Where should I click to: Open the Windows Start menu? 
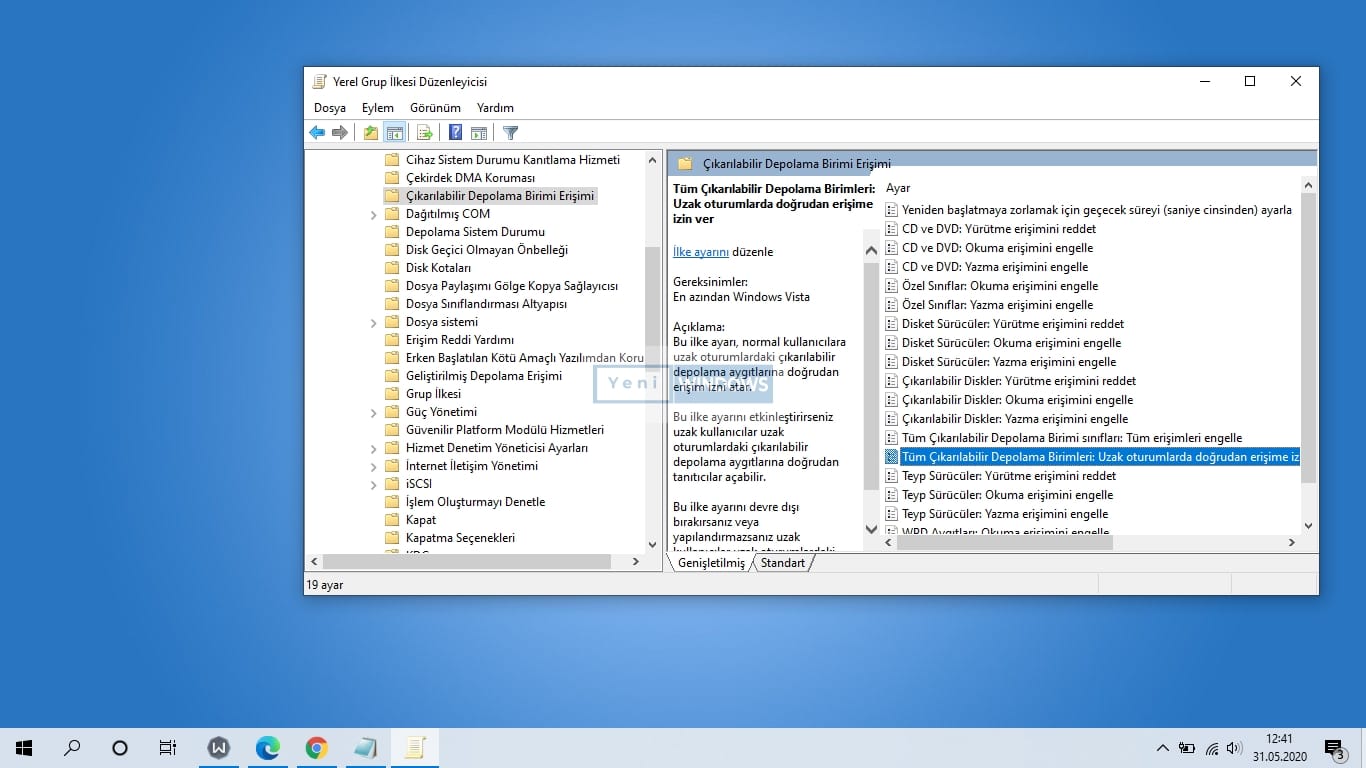pyautogui.click(x=24, y=748)
